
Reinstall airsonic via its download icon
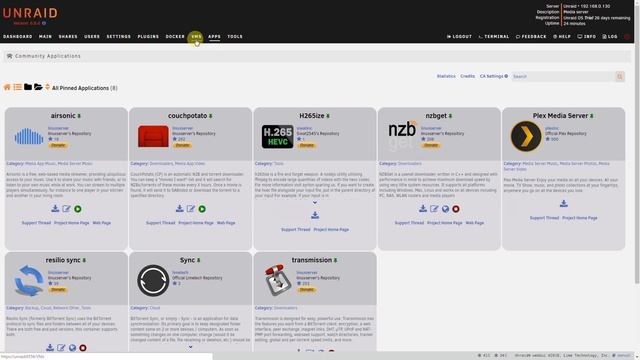pos(55,209)
